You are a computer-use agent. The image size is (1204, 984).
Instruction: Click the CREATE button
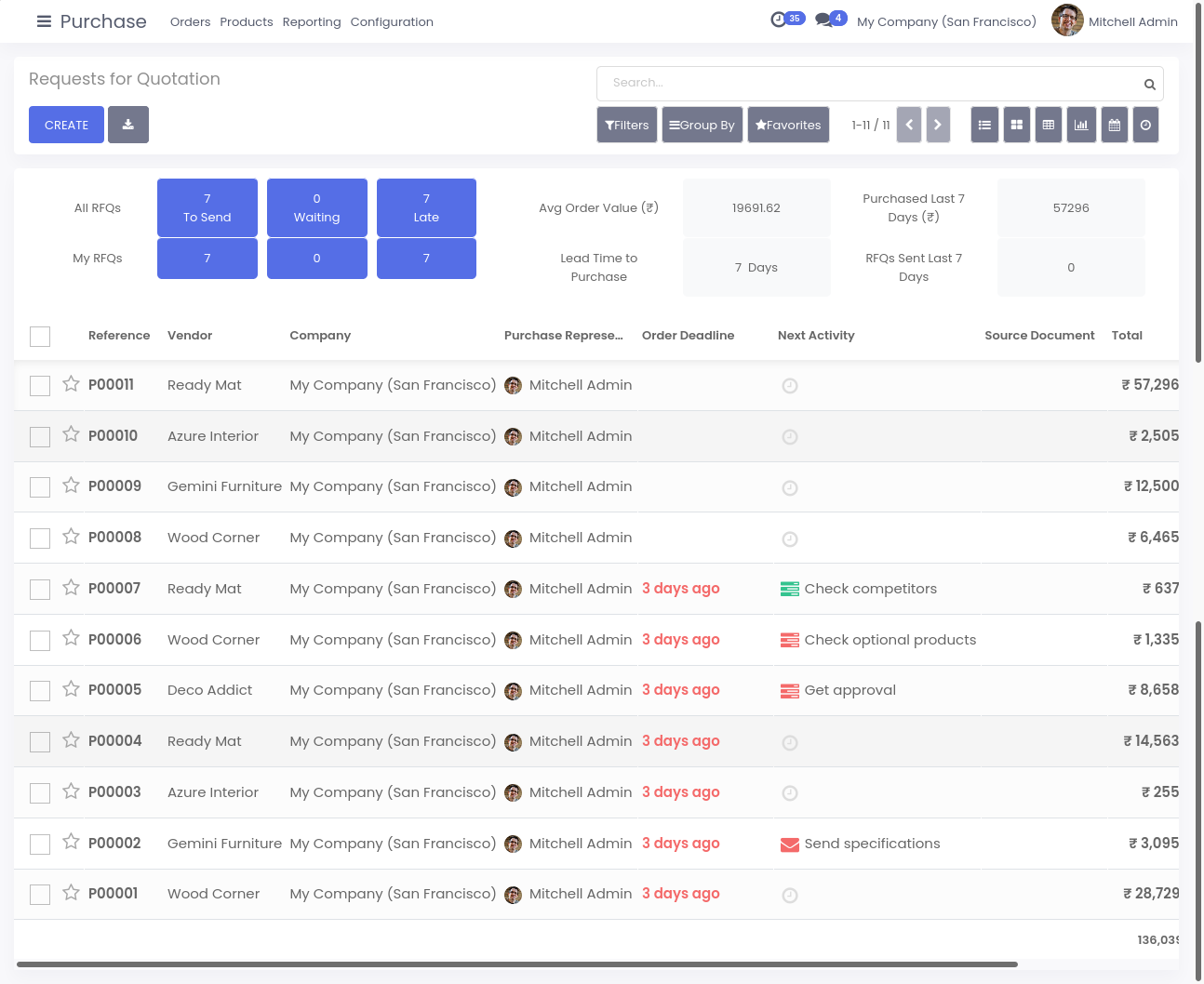point(66,125)
